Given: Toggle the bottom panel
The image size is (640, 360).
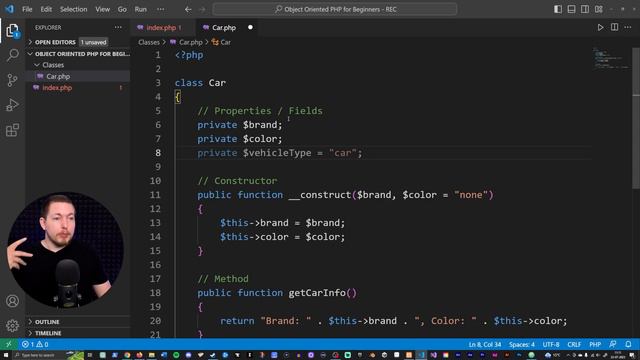Looking at the screenshot, I should (571, 9).
